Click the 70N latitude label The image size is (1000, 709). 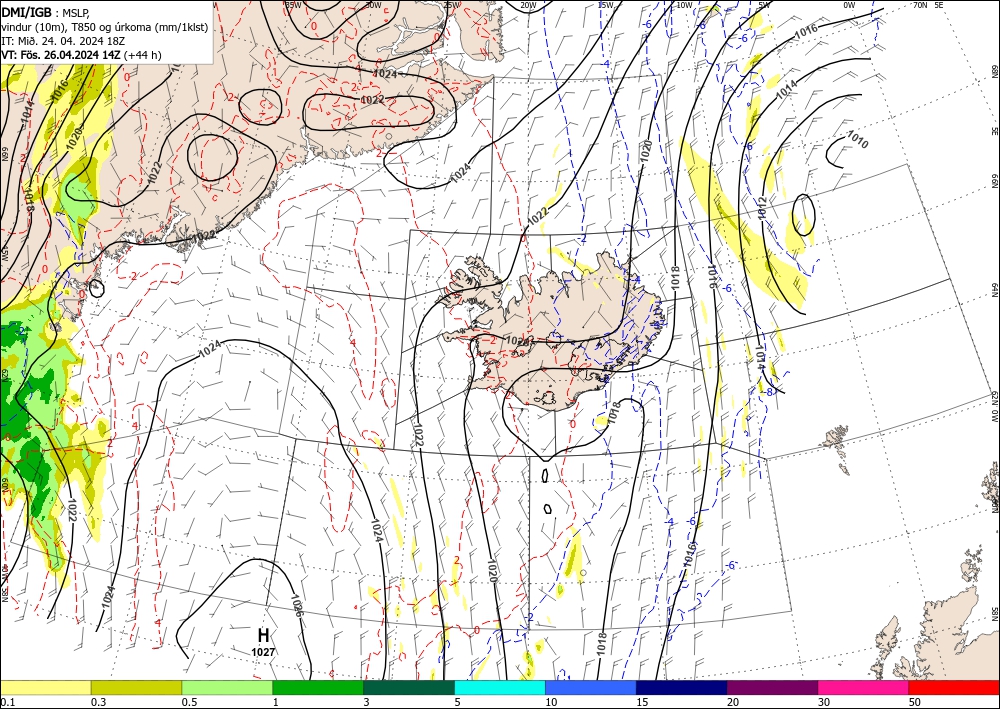(920, 5)
